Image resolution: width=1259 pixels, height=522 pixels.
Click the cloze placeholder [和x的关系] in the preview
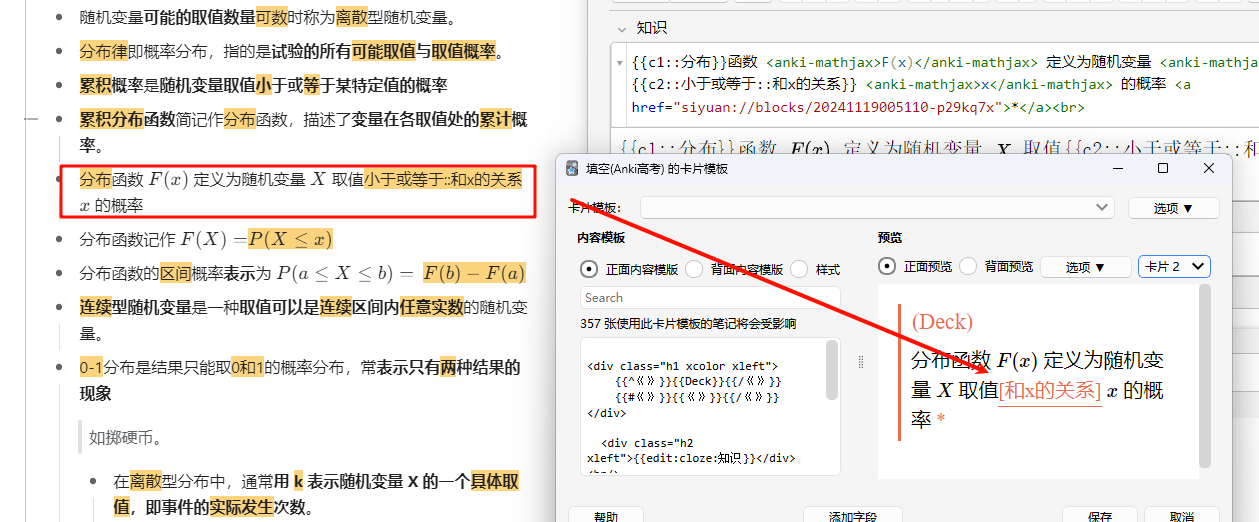(1049, 391)
